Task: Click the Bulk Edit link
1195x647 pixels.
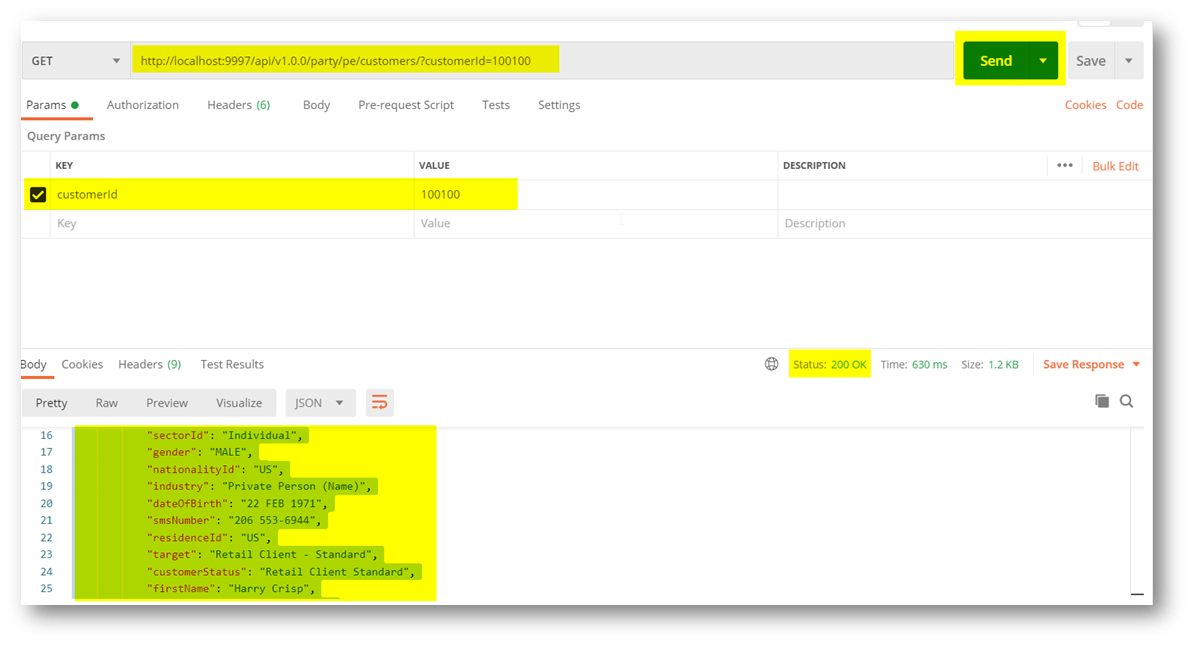Action: coord(1115,166)
